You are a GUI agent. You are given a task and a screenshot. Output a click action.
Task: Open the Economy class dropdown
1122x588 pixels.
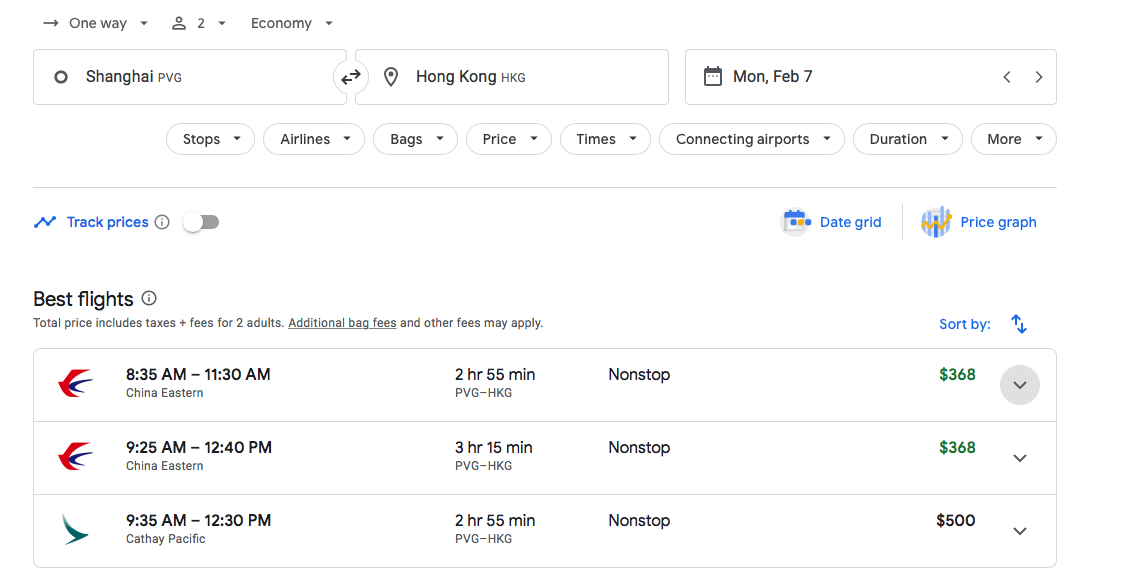point(292,23)
